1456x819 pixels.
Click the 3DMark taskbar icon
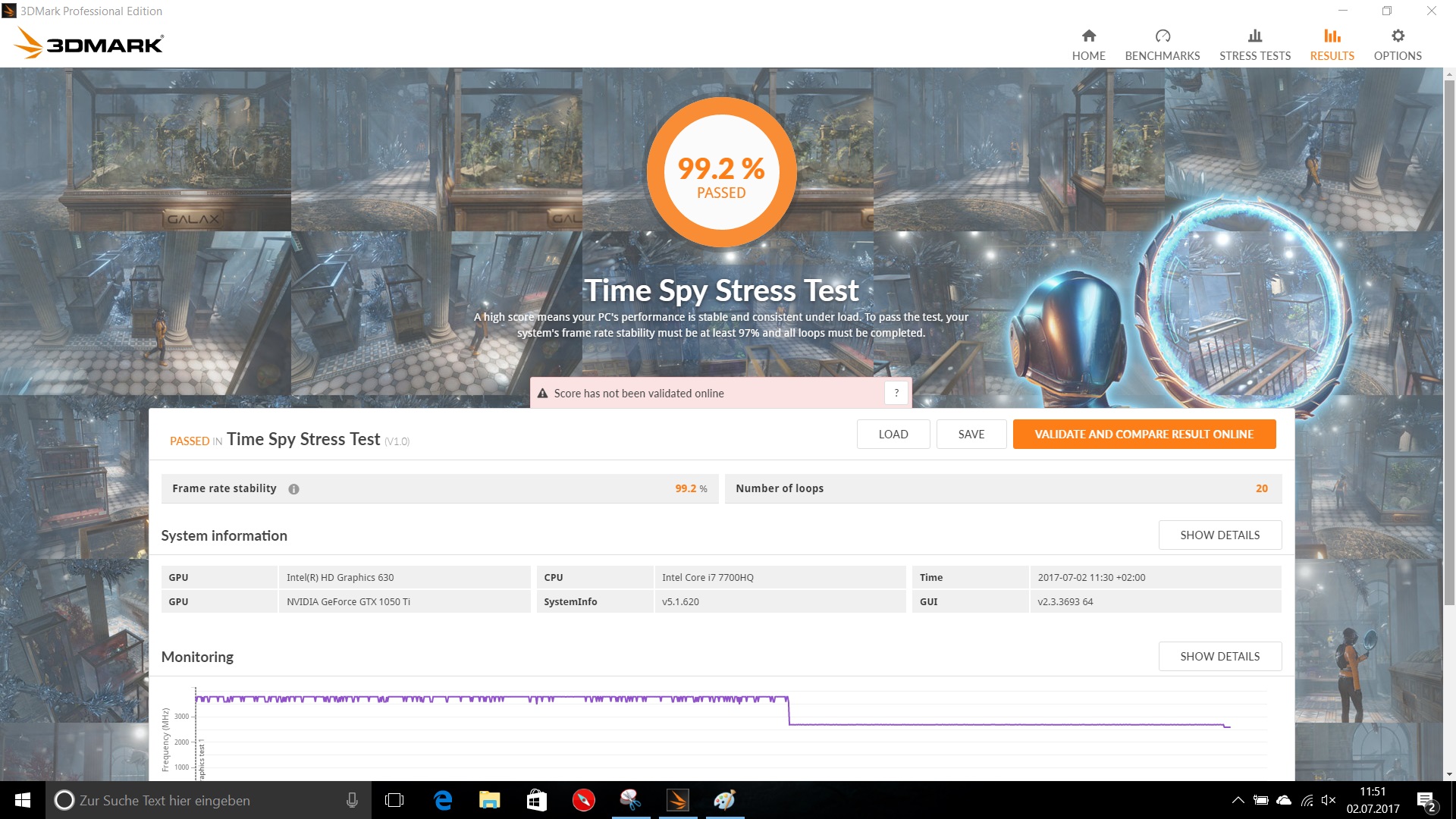(677, 800)
